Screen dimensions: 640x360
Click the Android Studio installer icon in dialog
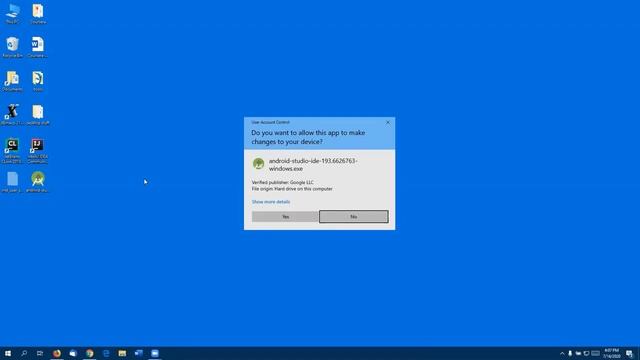click(x=258, y=164)
